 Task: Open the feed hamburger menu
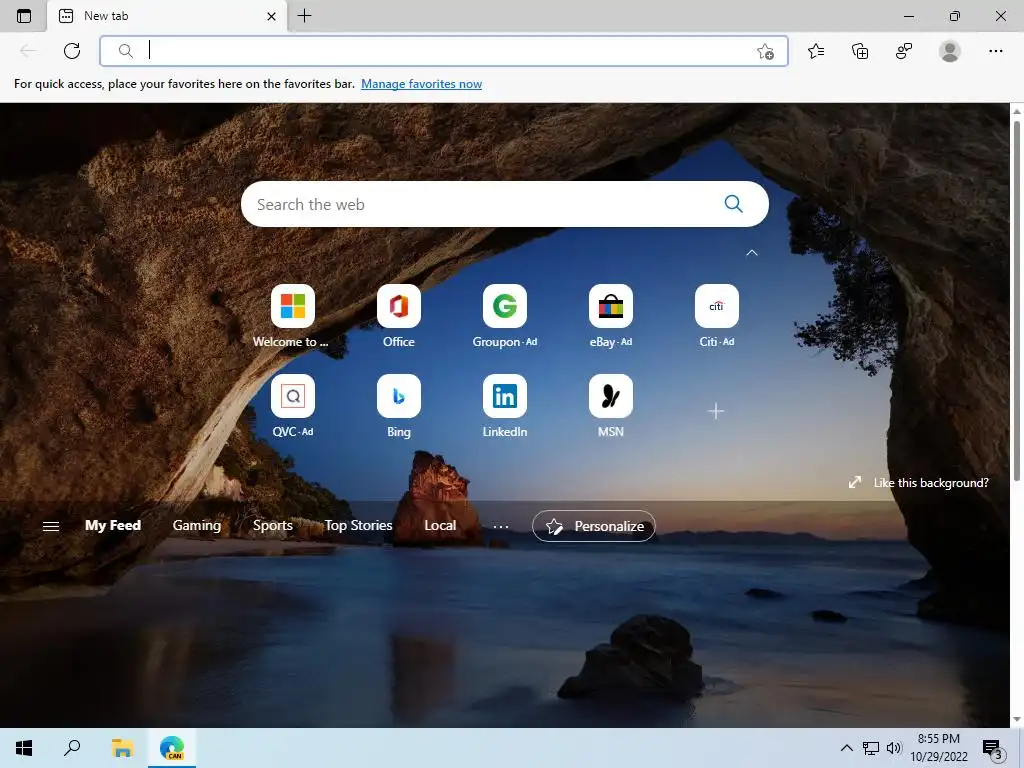(x=51, y=526)
